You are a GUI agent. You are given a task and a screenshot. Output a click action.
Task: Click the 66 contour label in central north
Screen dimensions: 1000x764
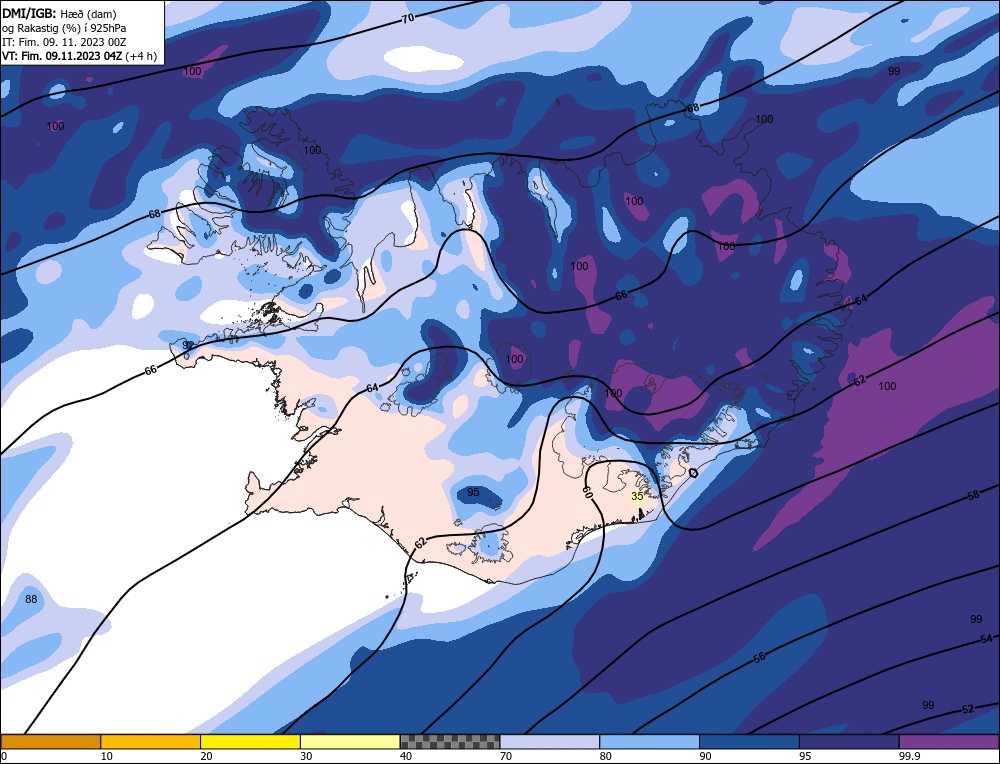[621, 295]
